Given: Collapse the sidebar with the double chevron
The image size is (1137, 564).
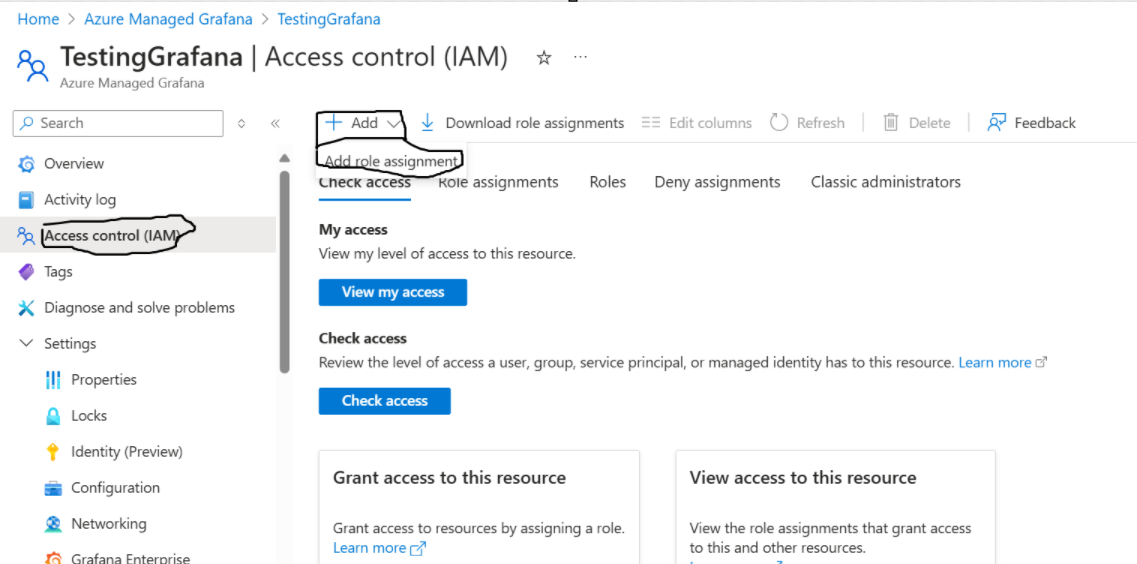Looking at the screenshot, I should [x=275, y=123].
